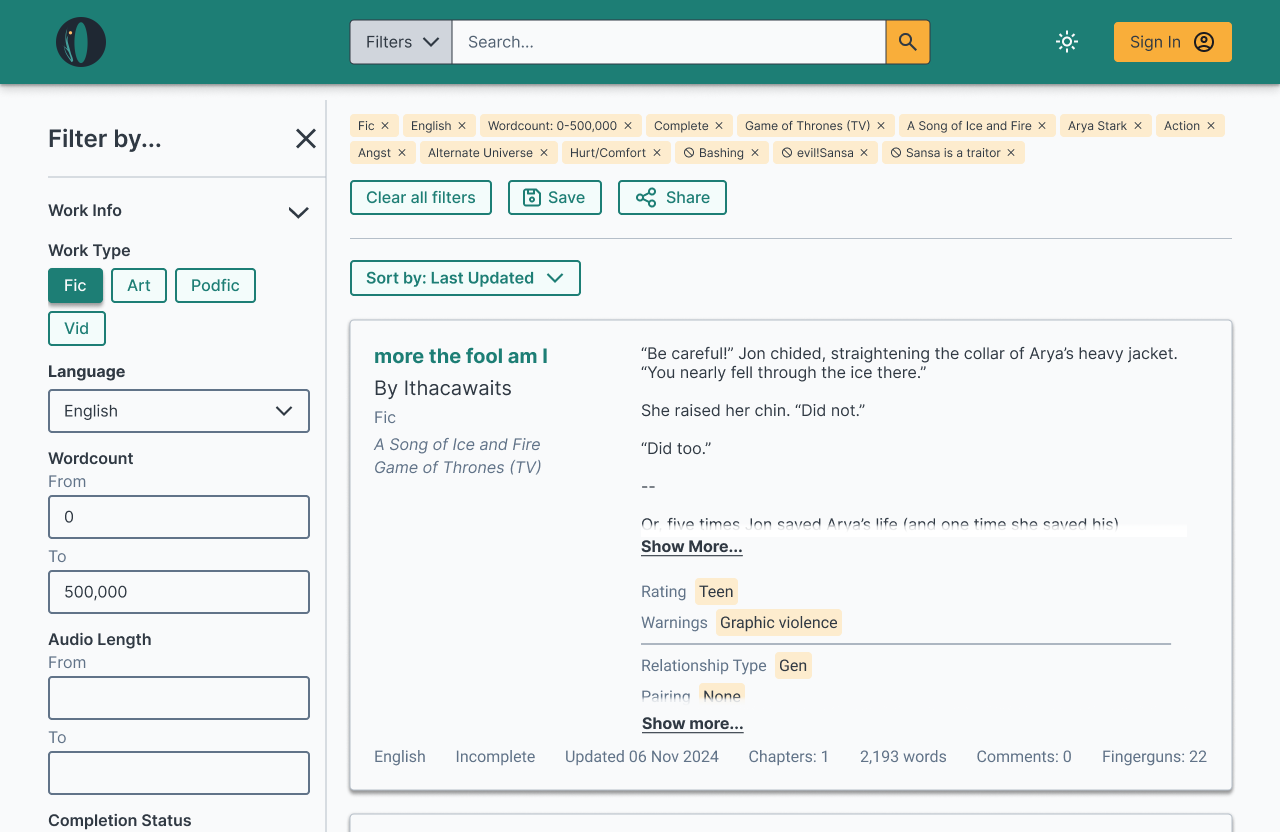Viewport: 1280px width, 832px height.
Task: Click the magnifier search button
Action: (x=908, y=42)
